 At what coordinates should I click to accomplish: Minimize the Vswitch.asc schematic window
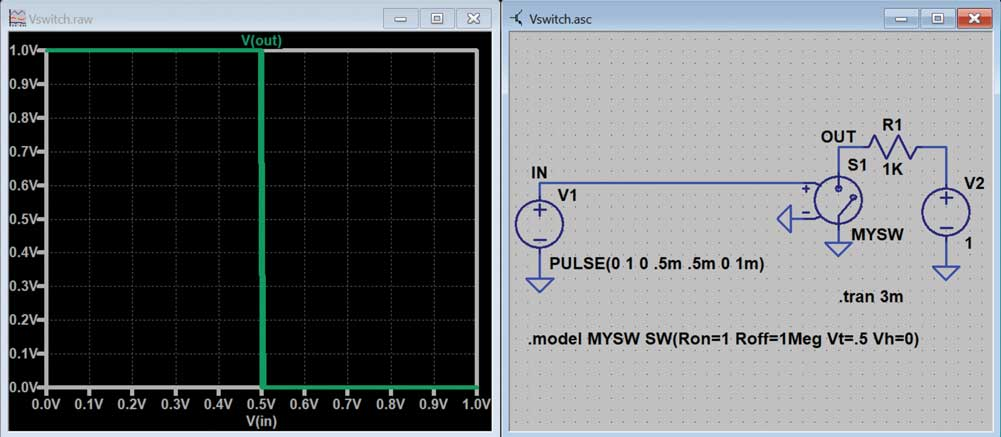pyautogui.click(x=903, y=18)
